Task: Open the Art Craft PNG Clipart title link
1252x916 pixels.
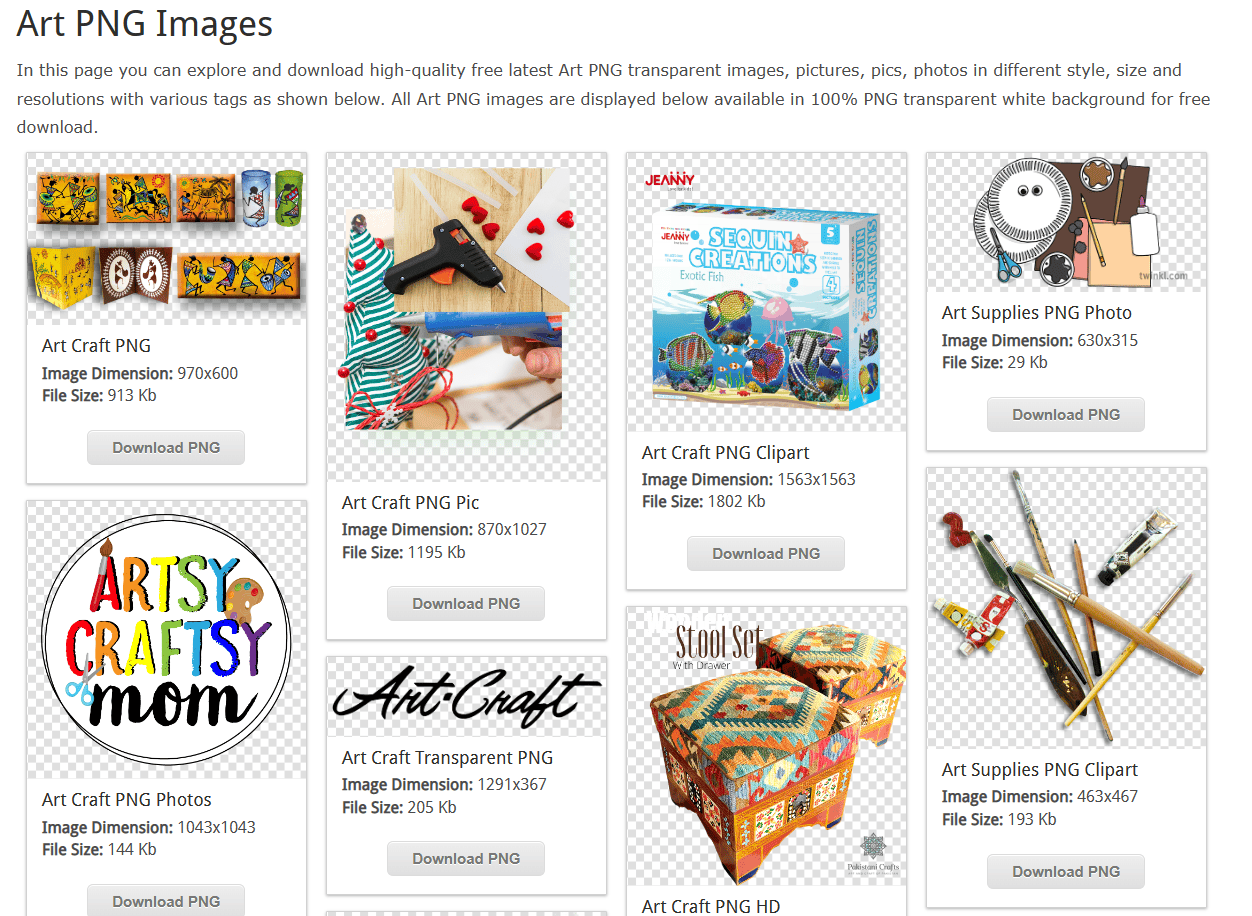Action: (x=726, y=453)
